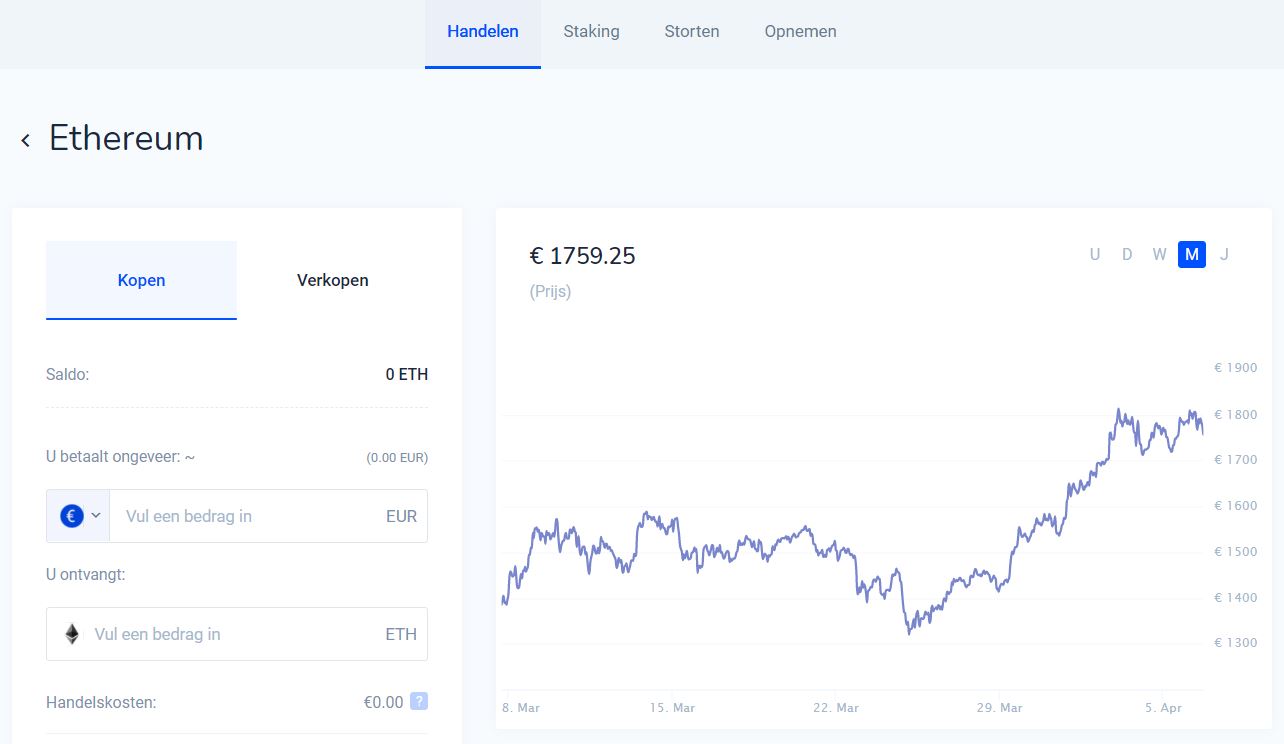
Task: Switch the chart to weekly W view
Action: (1159, 255)
